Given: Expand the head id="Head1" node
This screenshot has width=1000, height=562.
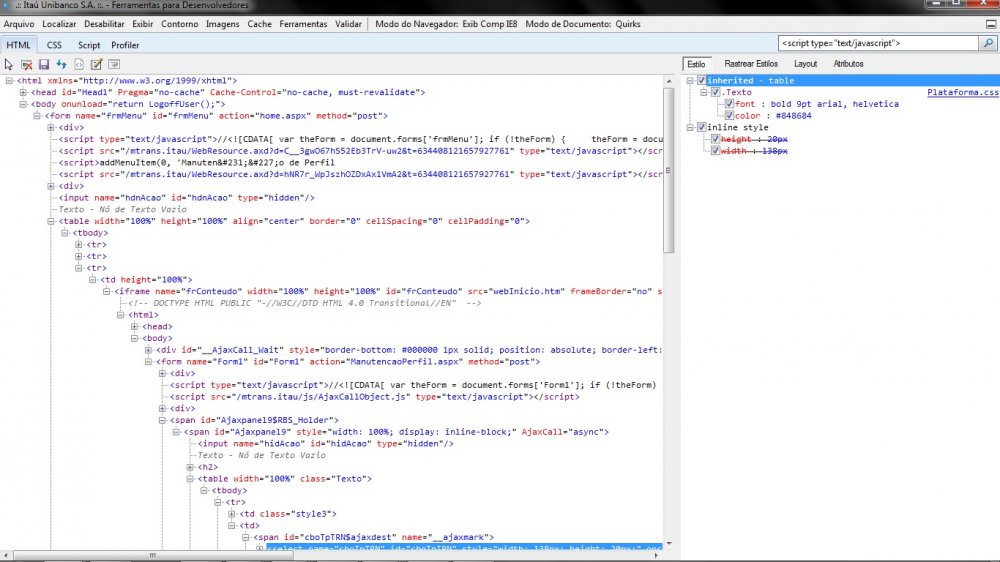Looking at the screenshot, I should point(24,92).
